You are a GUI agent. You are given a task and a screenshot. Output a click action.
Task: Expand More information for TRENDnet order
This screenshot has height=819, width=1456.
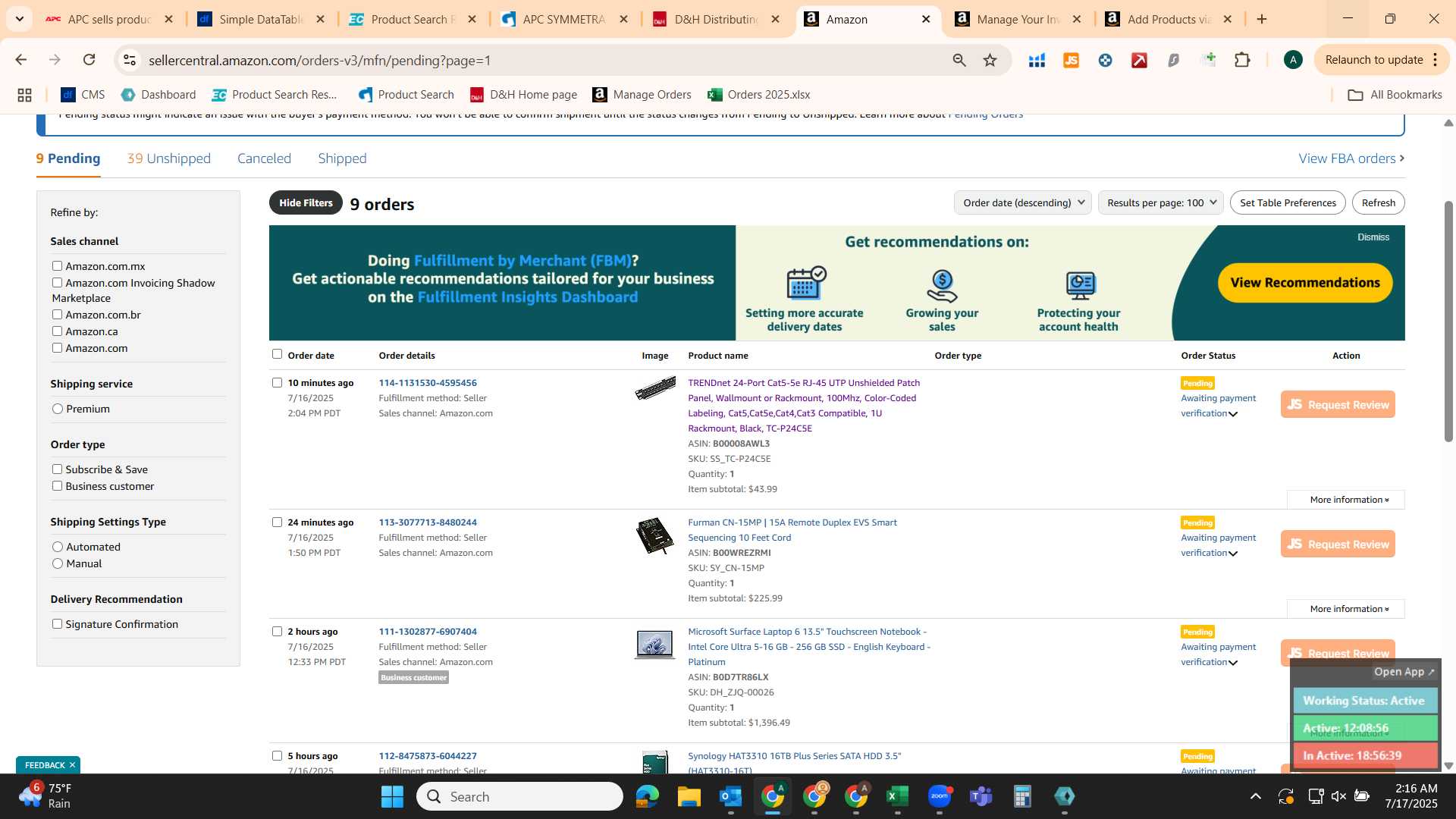1348,500
